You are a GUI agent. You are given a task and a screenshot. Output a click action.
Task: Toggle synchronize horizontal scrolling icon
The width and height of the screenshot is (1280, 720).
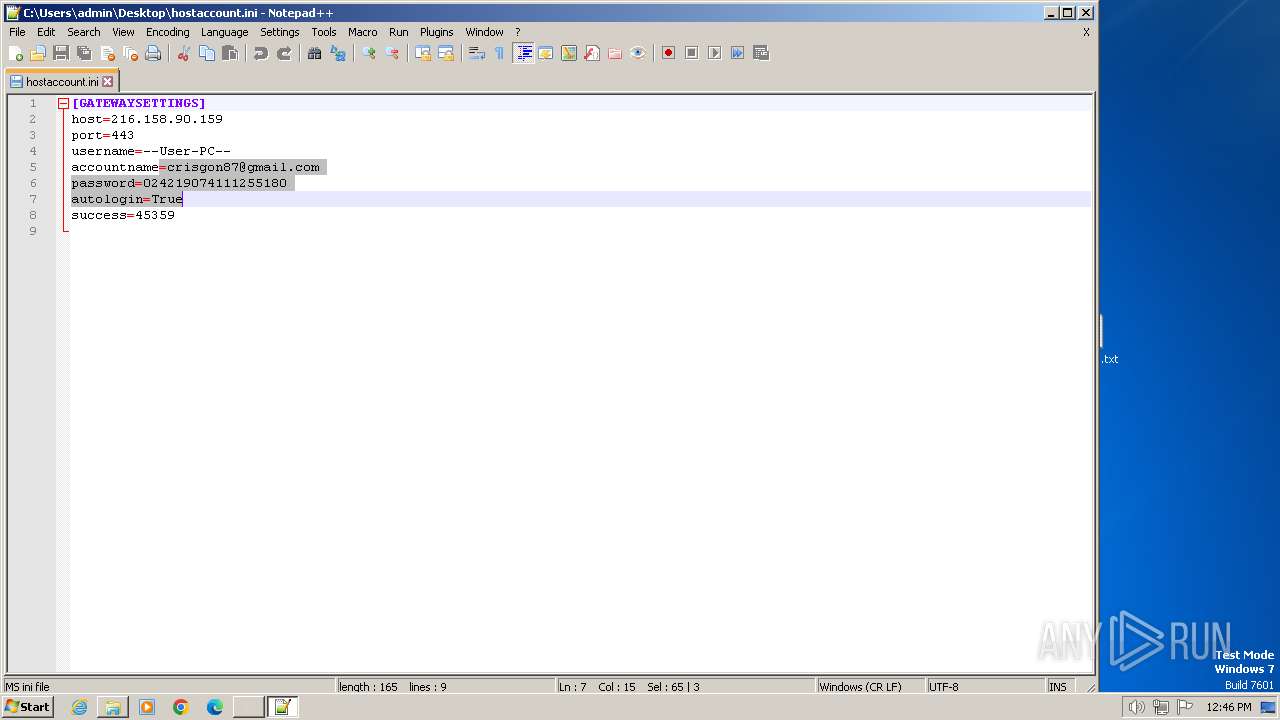[446, 53]
